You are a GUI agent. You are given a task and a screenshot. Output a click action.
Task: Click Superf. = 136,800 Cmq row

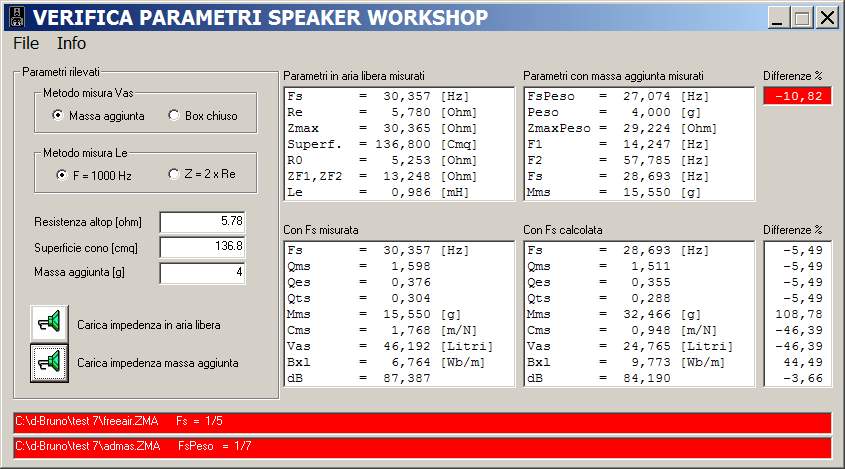pyautogui.click(x=382, y=144)
